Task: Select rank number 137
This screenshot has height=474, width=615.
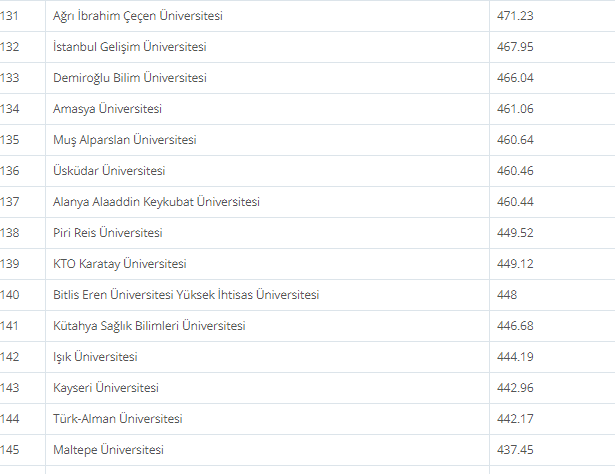Action: coord(9,202)
